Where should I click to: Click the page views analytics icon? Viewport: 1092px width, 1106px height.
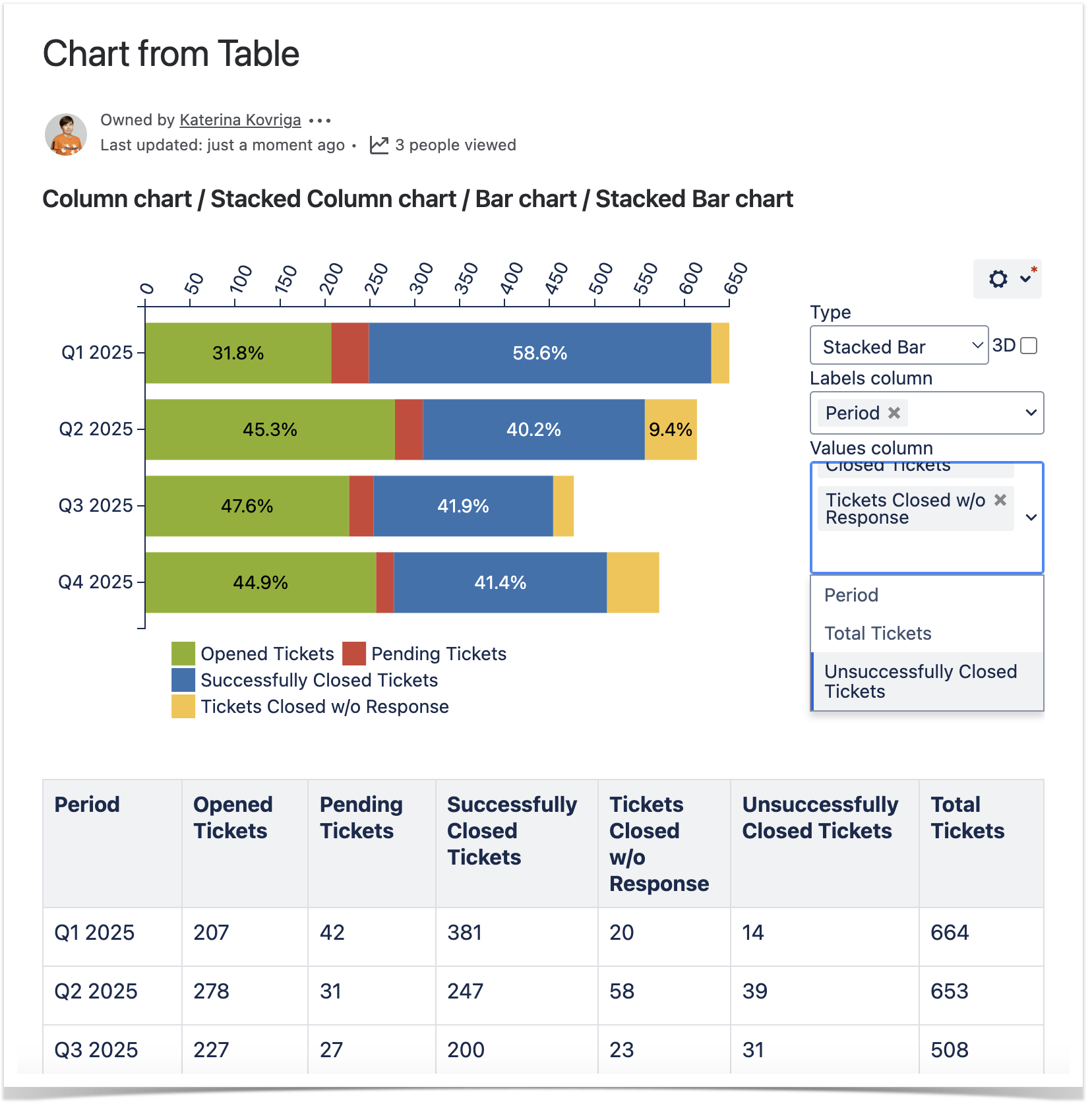379,145
